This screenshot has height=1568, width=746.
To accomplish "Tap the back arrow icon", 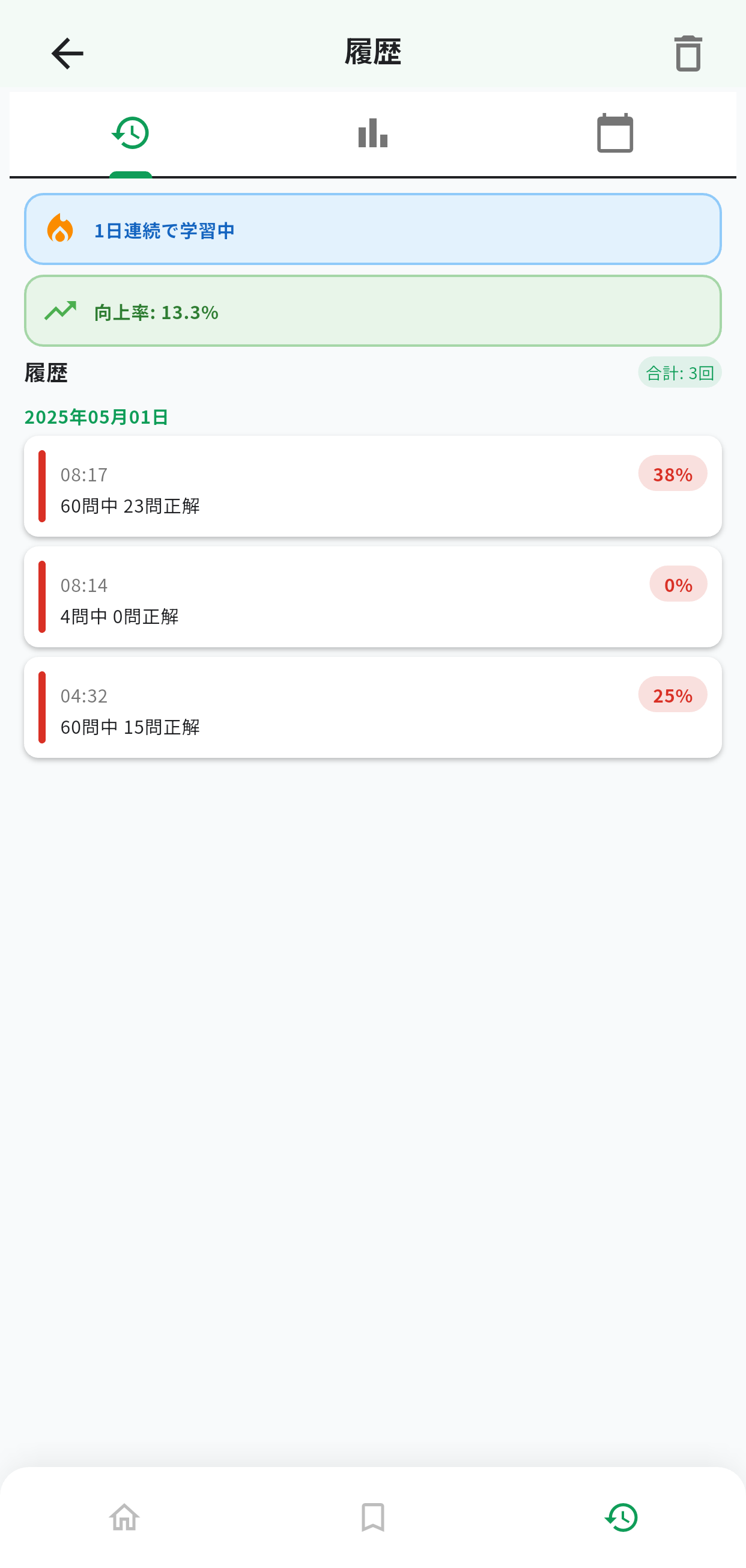I will tap(67, 53).
